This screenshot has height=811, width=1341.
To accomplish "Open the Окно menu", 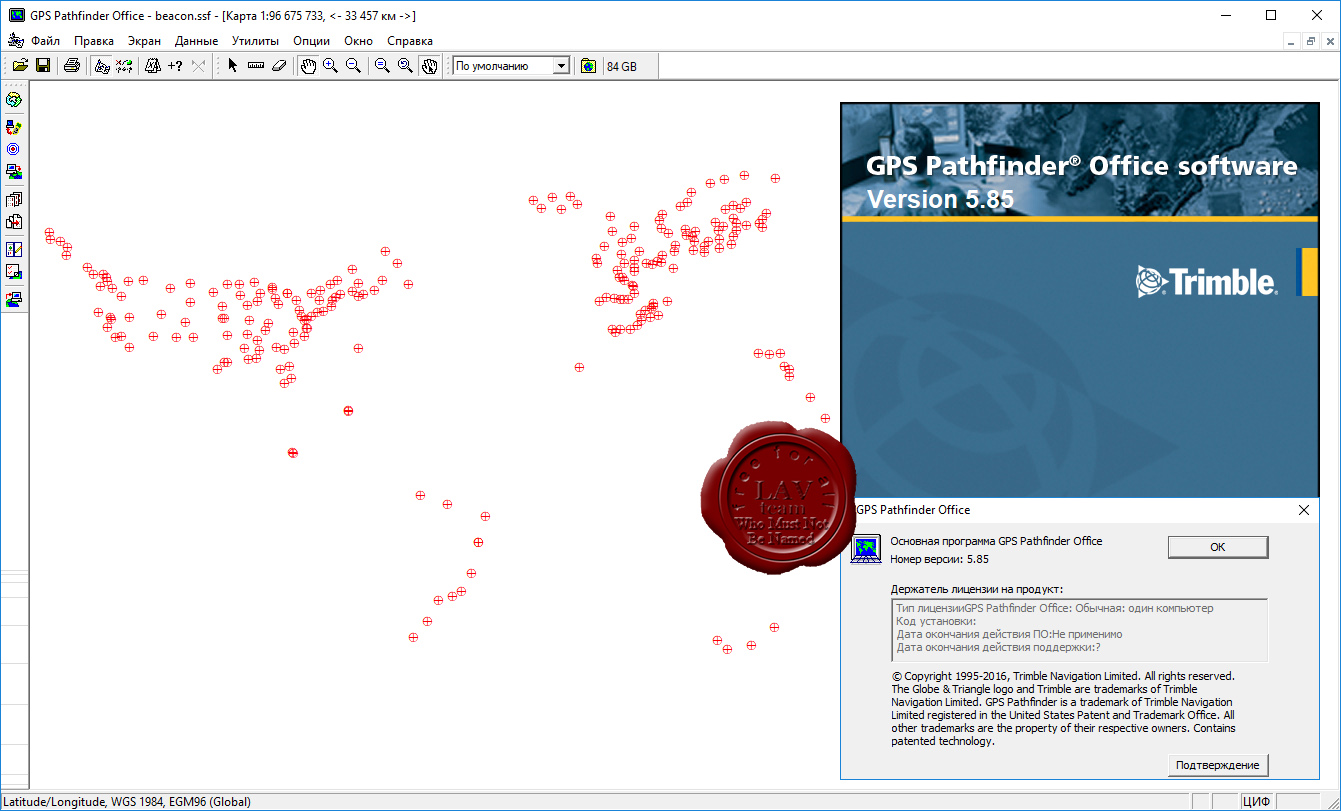I will 358,41.
